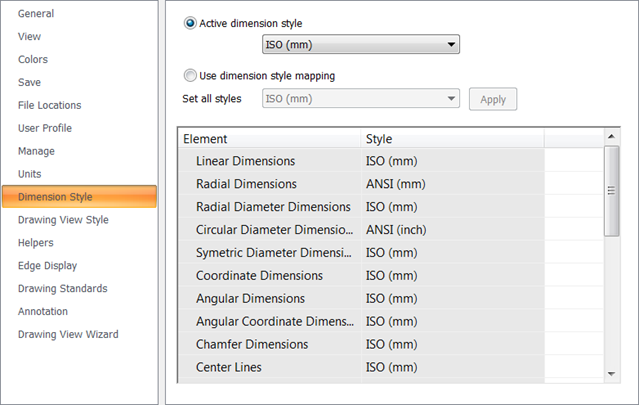Go to File Locations settings
The height and width of the screenshot is (405, 639).
(49, 105)
